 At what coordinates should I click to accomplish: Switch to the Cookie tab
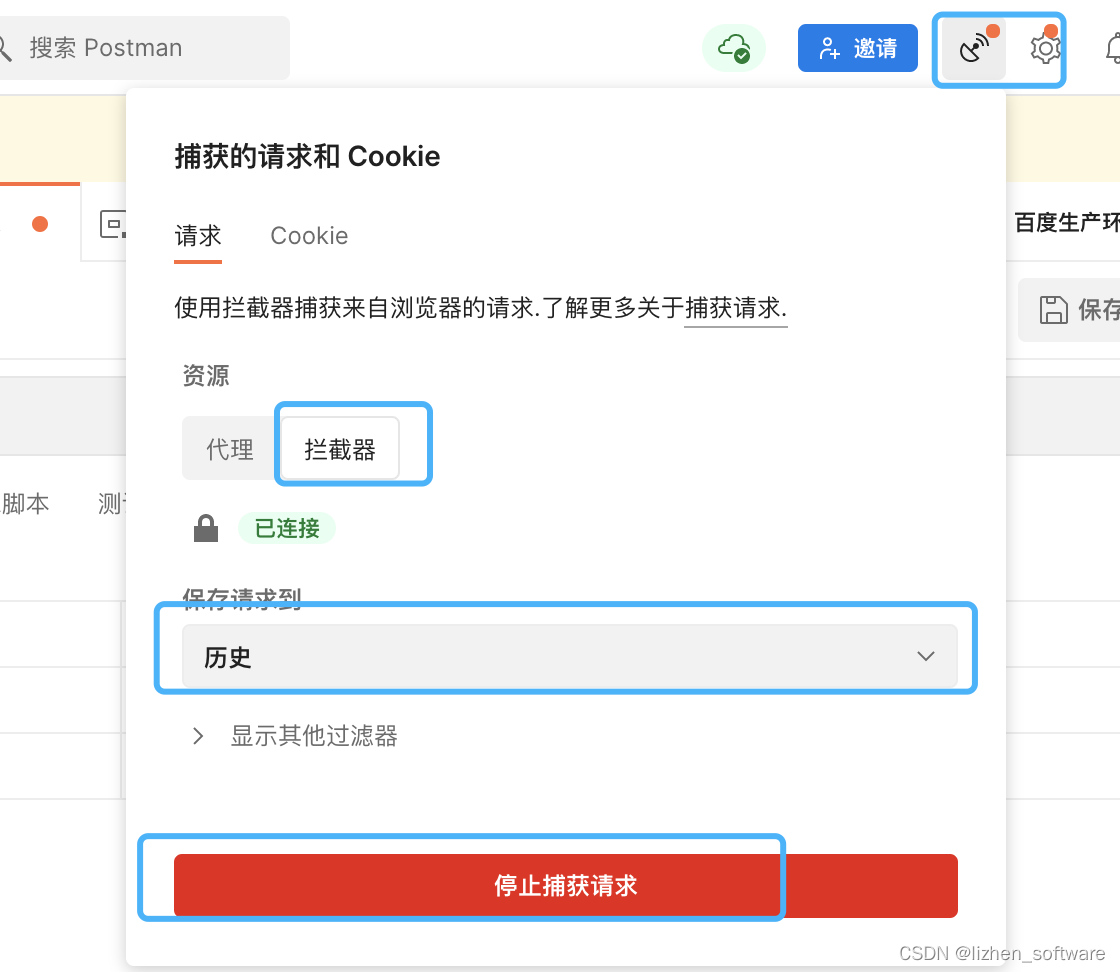pos(309,236)
